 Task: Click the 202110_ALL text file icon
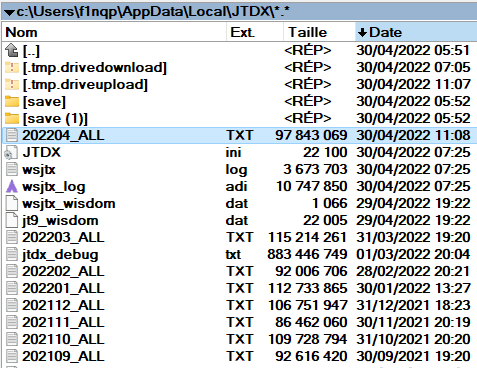pos(12,339)
